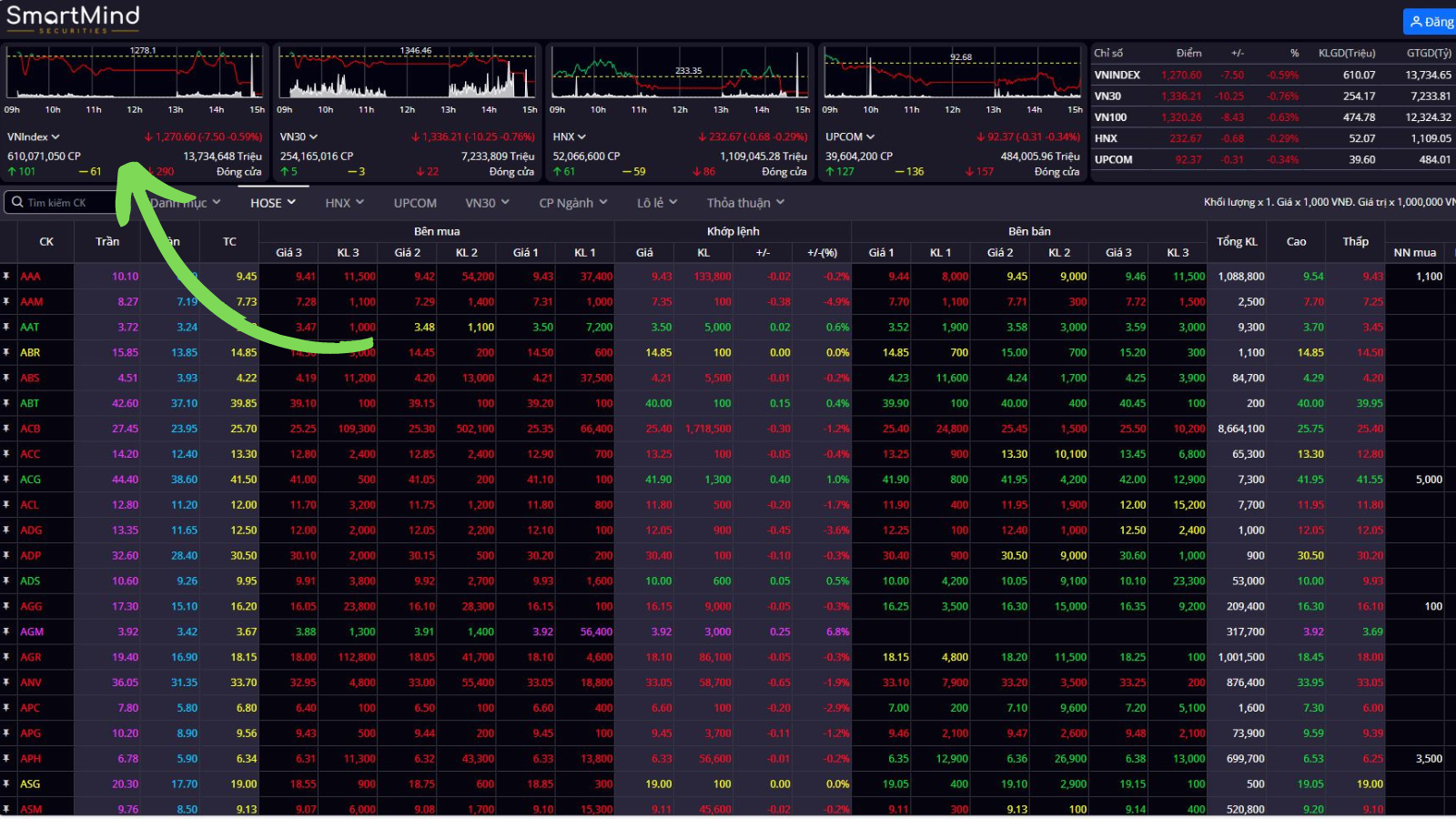Open the CP Ngành dropdown

(x=572, y=203)
